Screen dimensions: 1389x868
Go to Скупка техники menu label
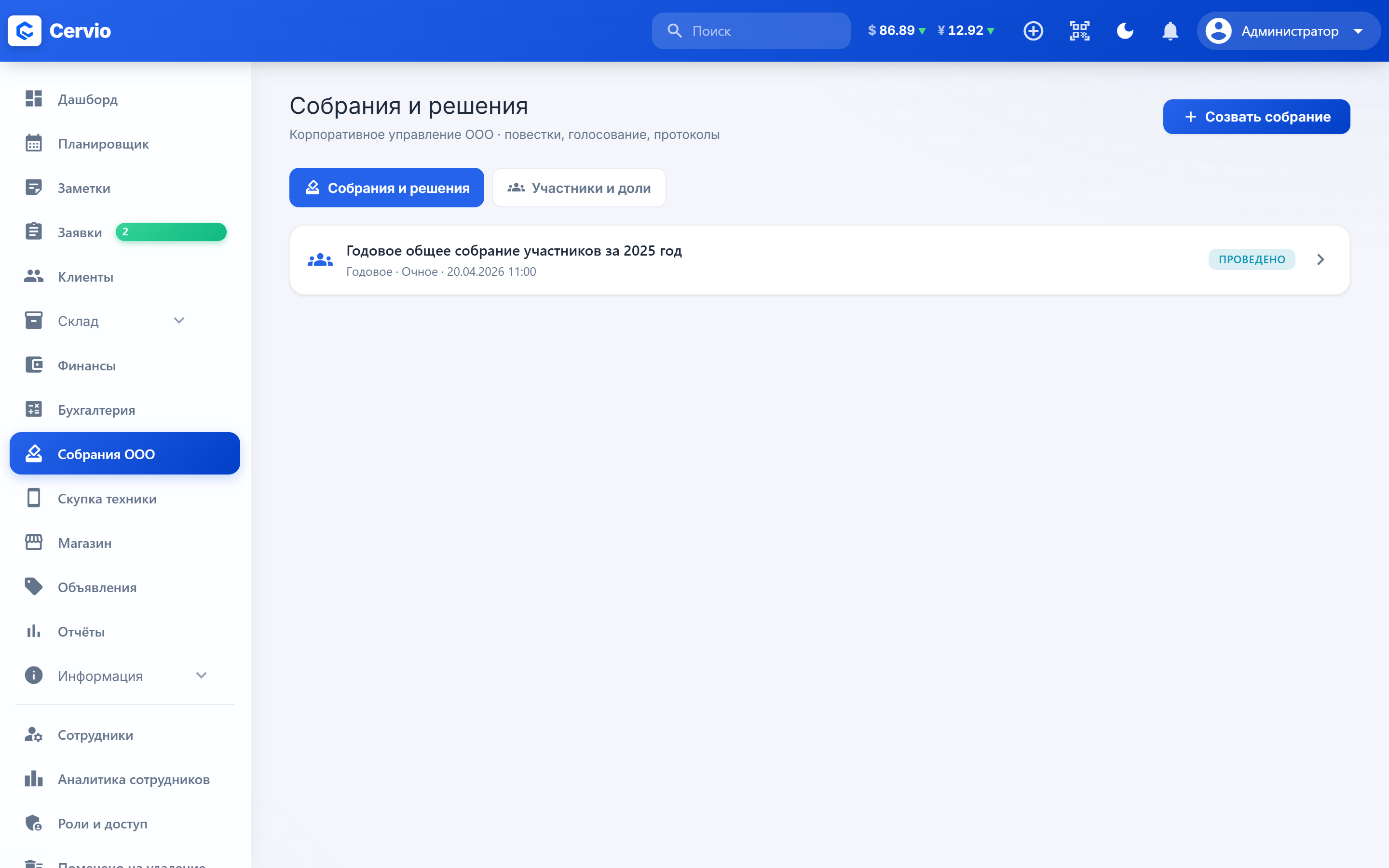click(x=108, y=499)
